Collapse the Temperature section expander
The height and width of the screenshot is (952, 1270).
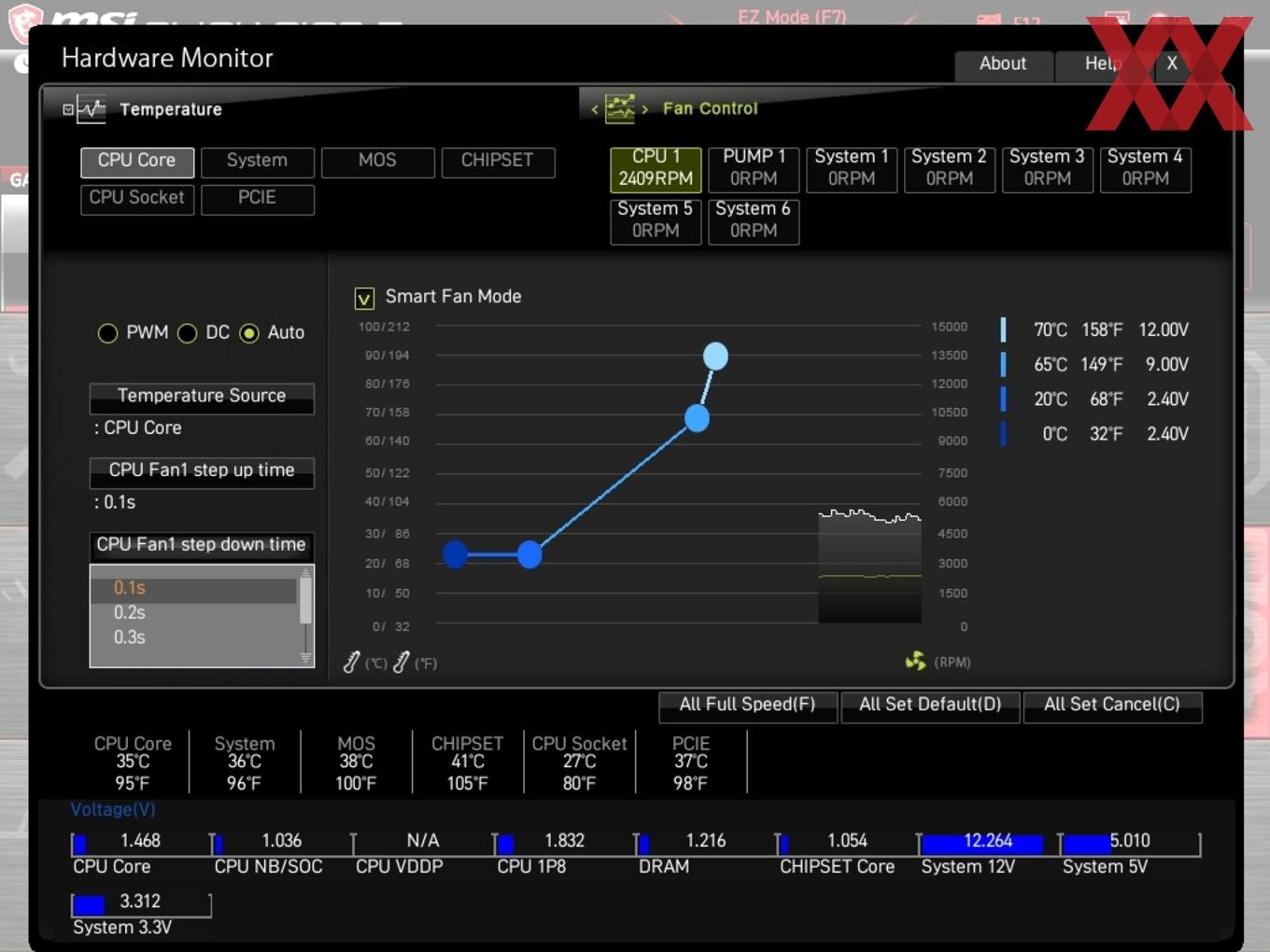click(68, 109)
